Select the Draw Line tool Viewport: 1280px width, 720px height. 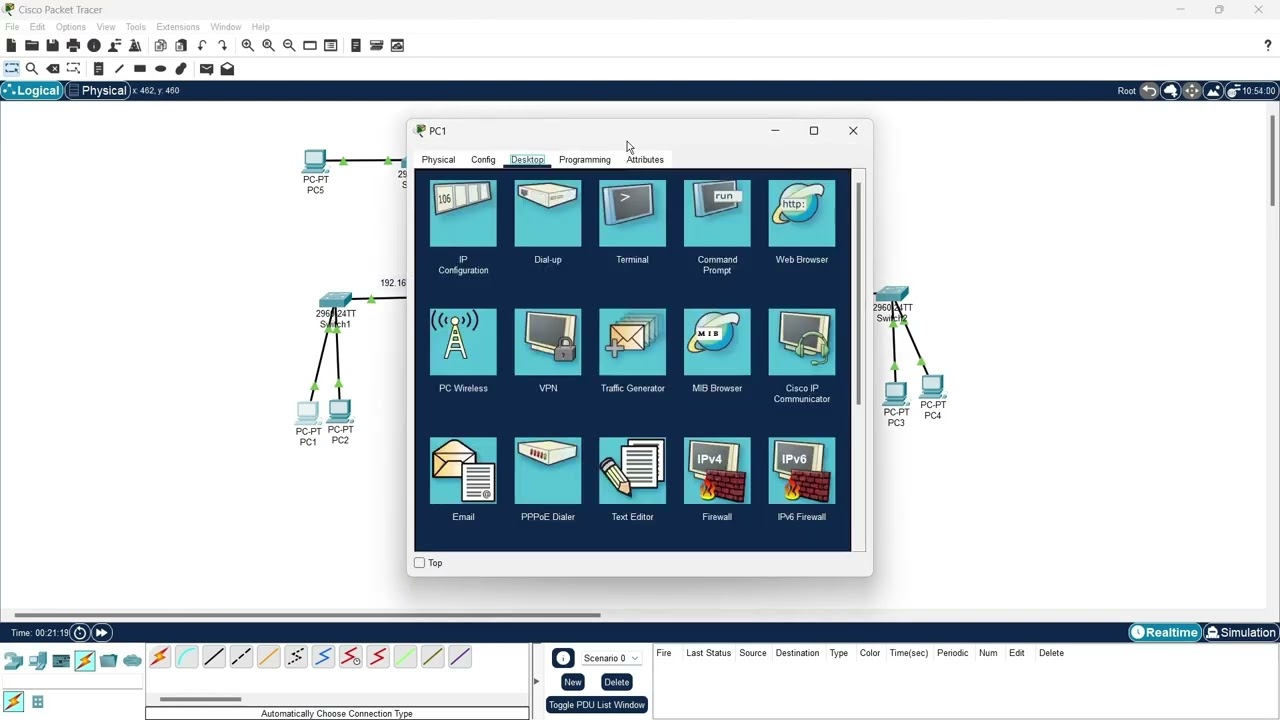(x=119, y=69)
